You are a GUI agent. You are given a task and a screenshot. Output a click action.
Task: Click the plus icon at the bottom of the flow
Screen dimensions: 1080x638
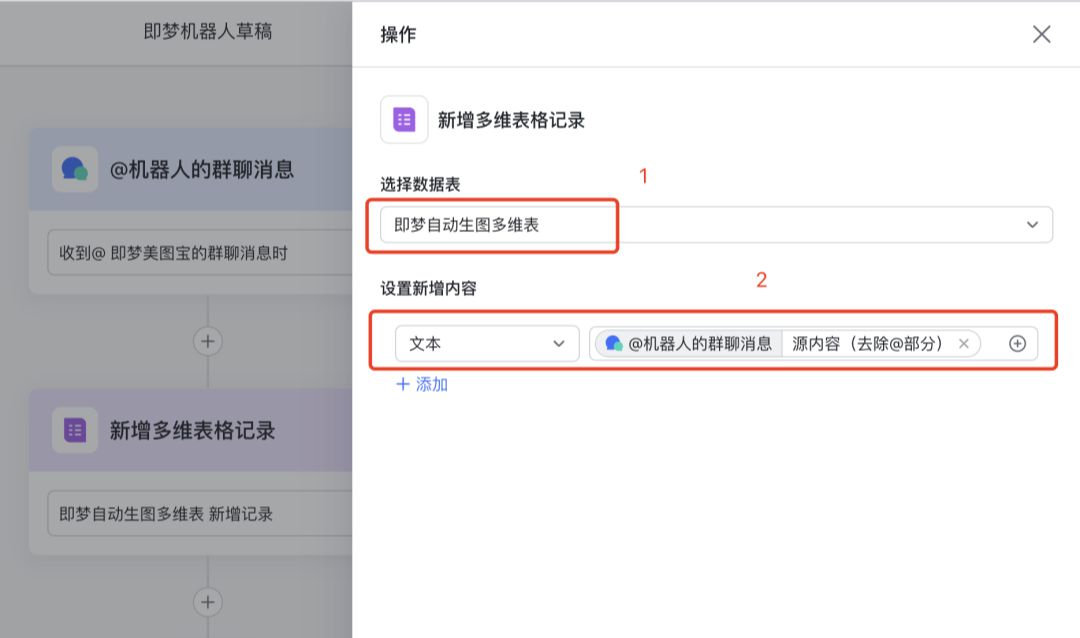[x=207, y=602]
